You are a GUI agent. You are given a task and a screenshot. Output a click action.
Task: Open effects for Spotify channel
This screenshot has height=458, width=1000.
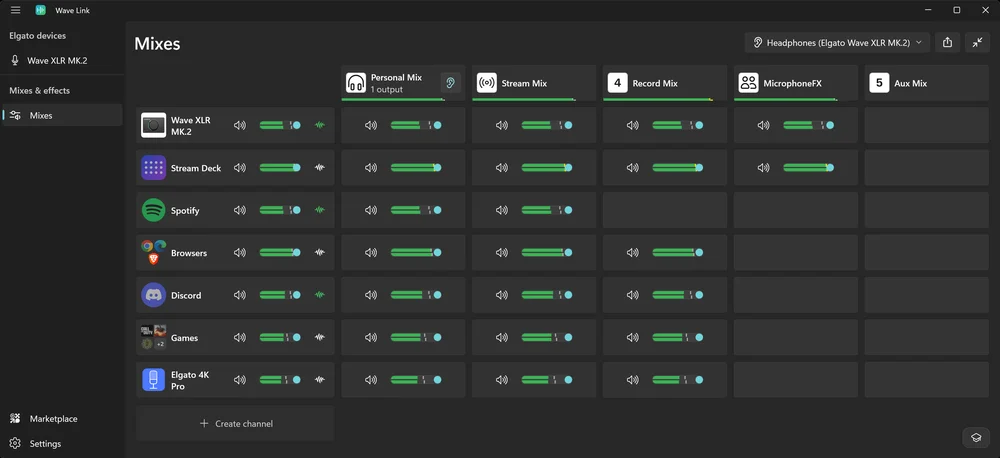(320, 210)
